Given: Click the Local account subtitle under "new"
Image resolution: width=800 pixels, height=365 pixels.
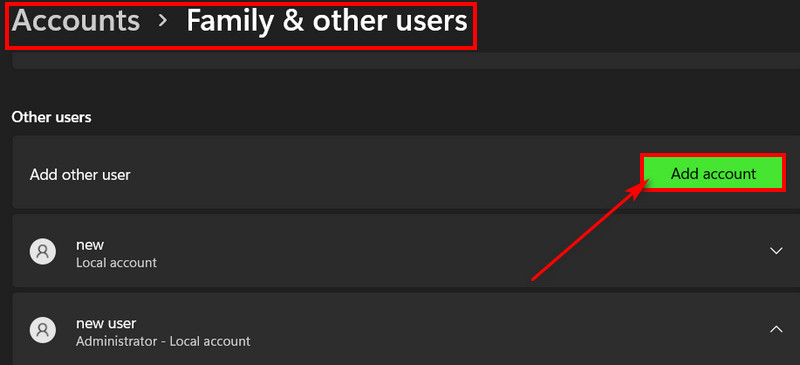Looking at the screenshot, I should point(116,263).
